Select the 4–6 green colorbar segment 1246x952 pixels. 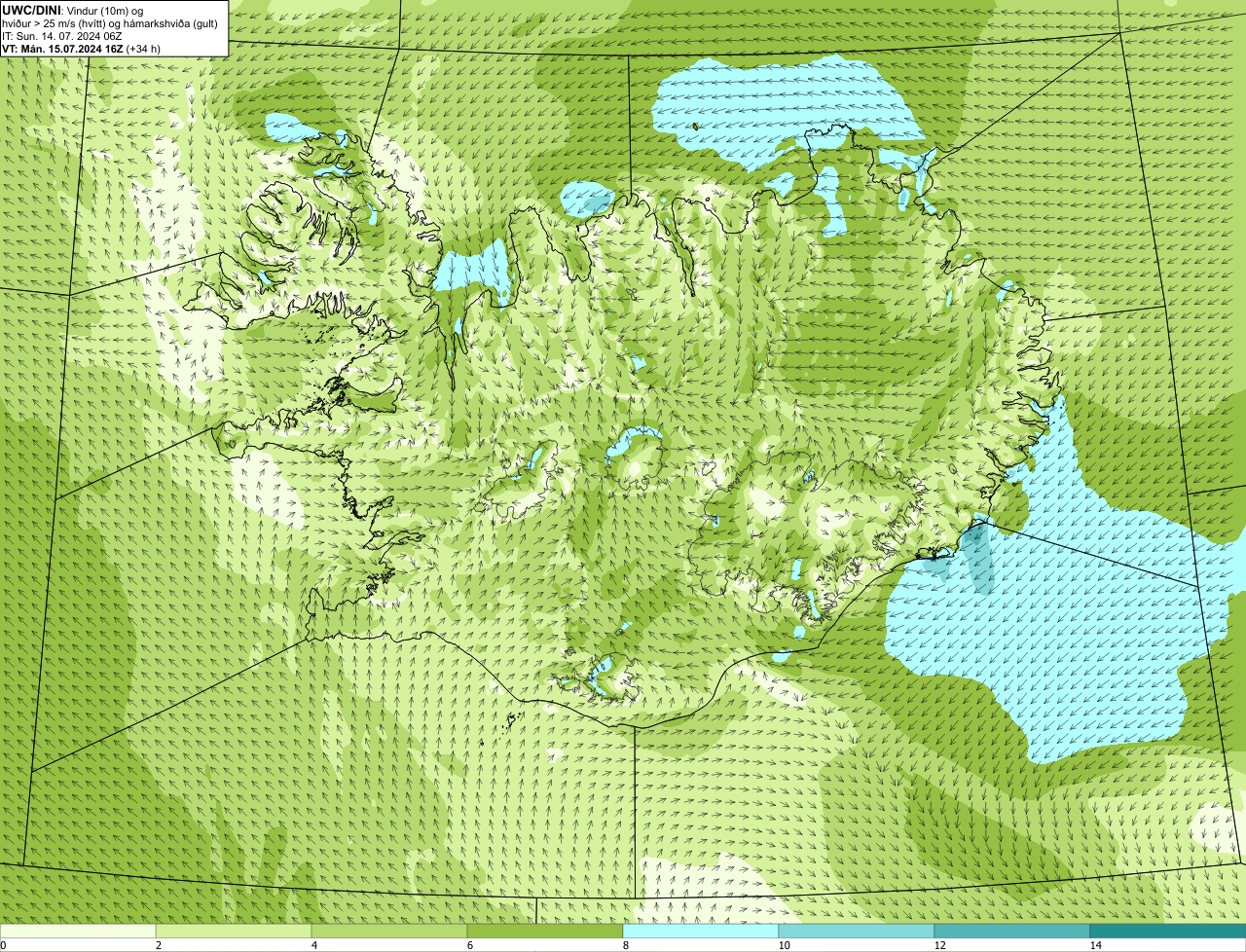pos(389,932)
